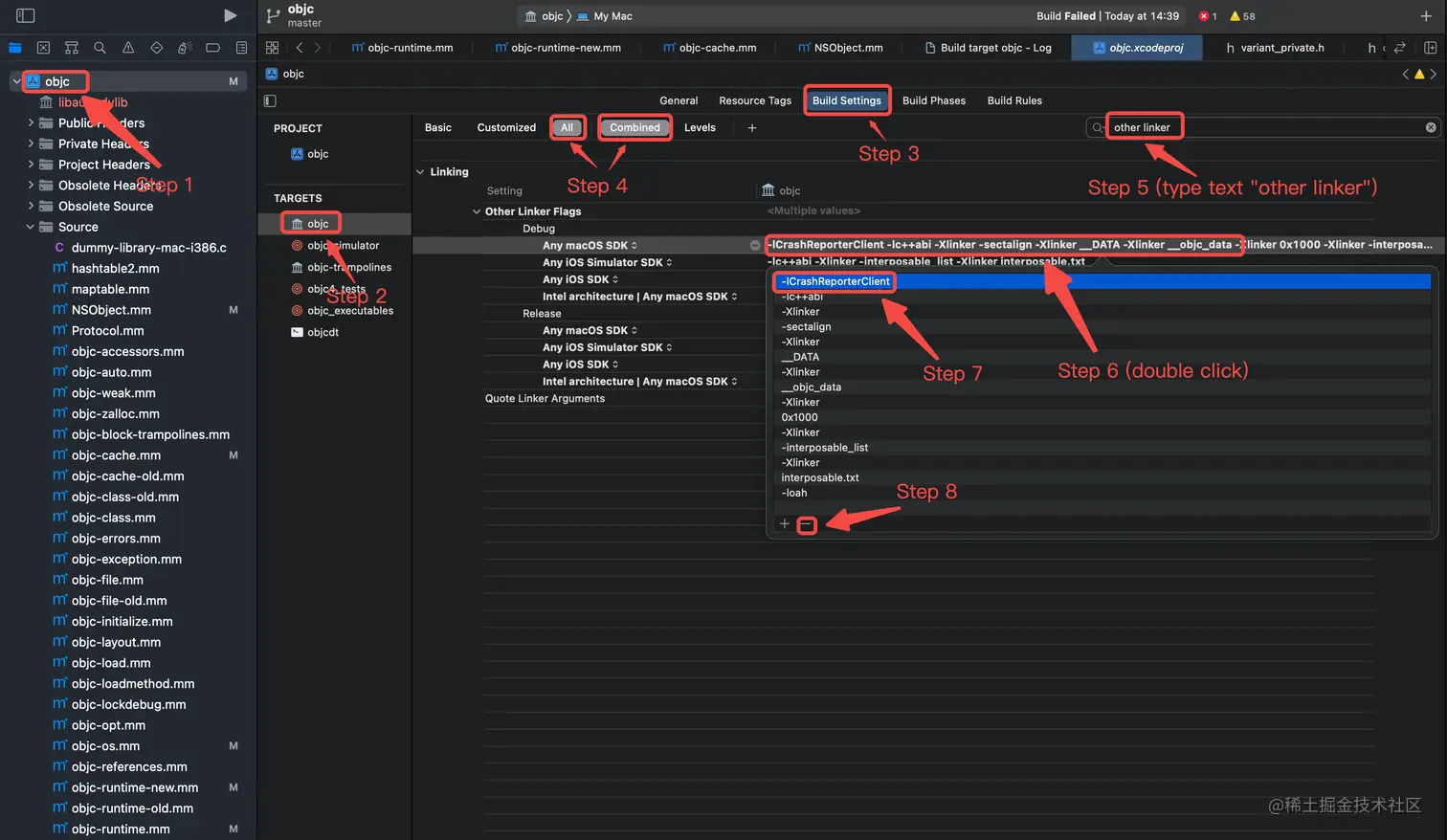Open the Build Phases tab

tap(934, 100)
